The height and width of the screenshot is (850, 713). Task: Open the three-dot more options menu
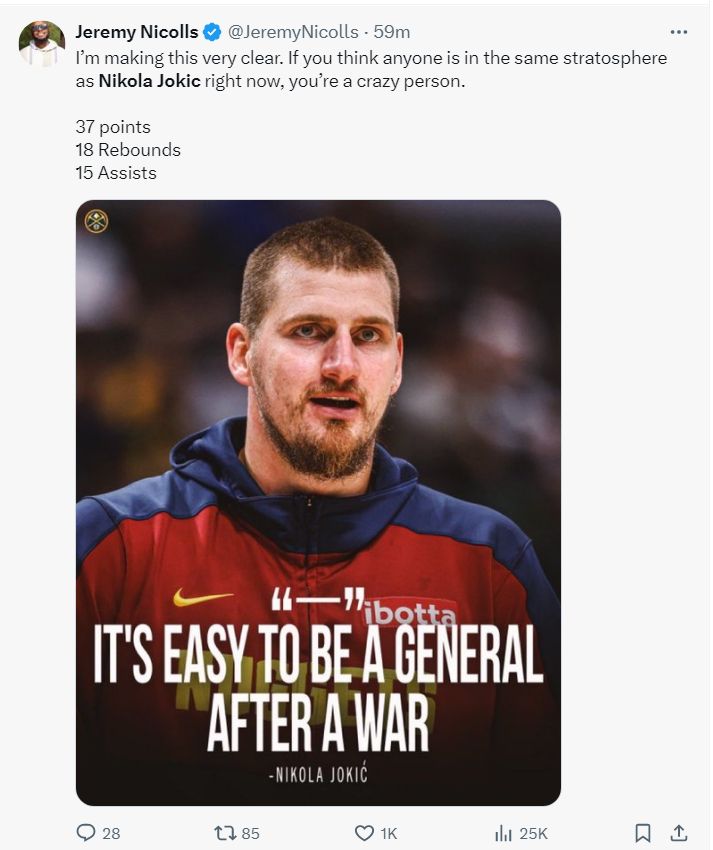click(x=678, y=32)
